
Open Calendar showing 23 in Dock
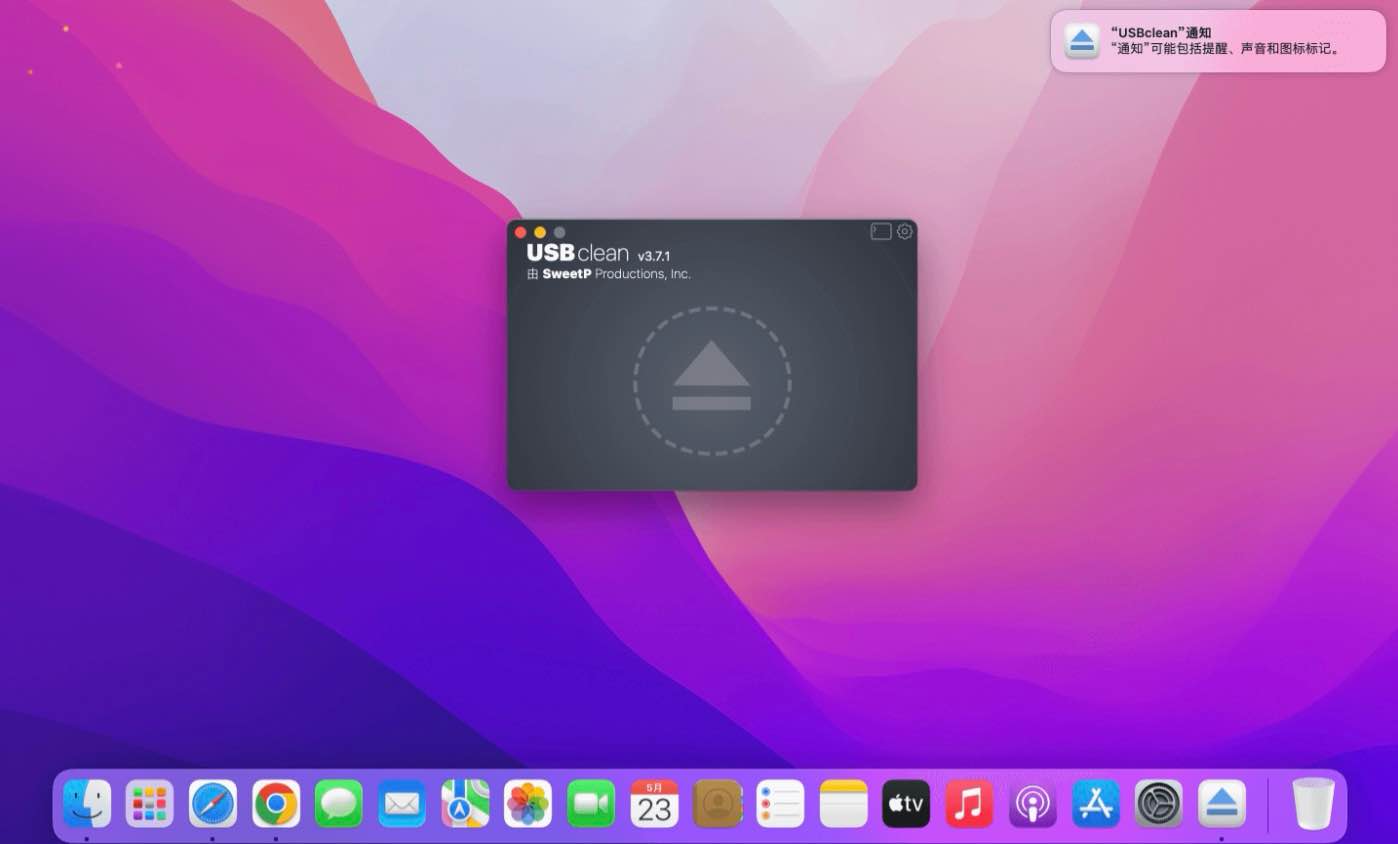654,804
